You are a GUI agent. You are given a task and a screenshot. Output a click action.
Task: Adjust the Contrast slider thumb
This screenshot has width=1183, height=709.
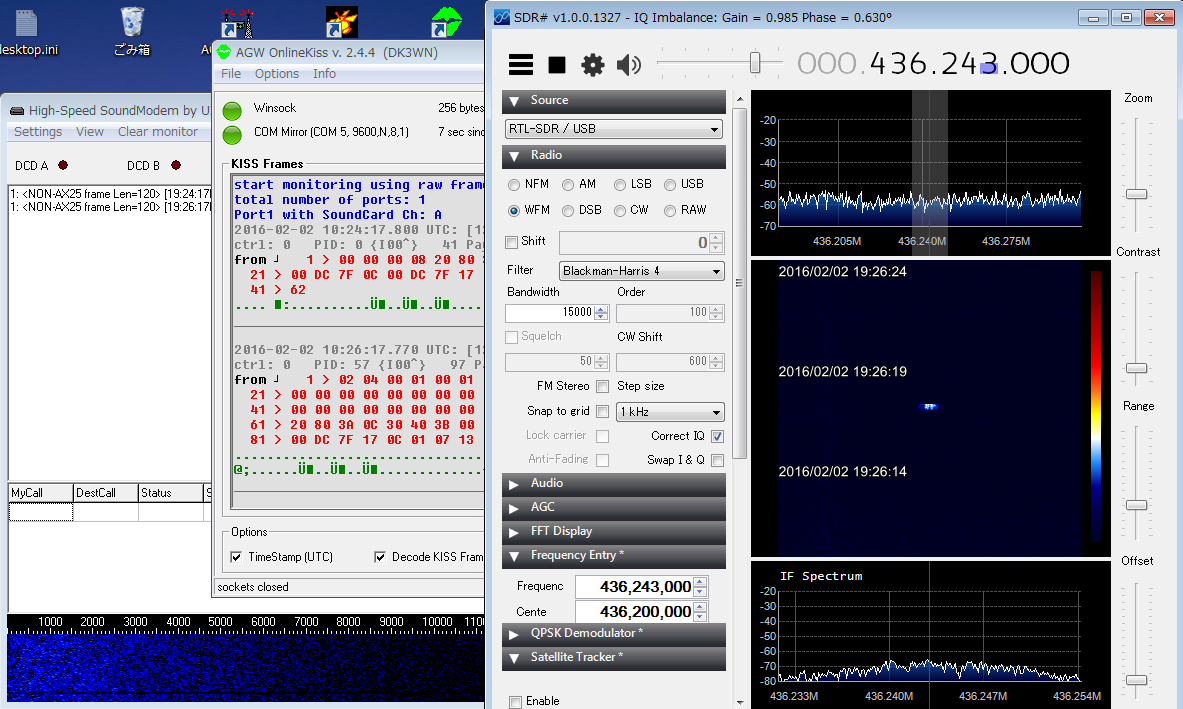(1136, 368)
